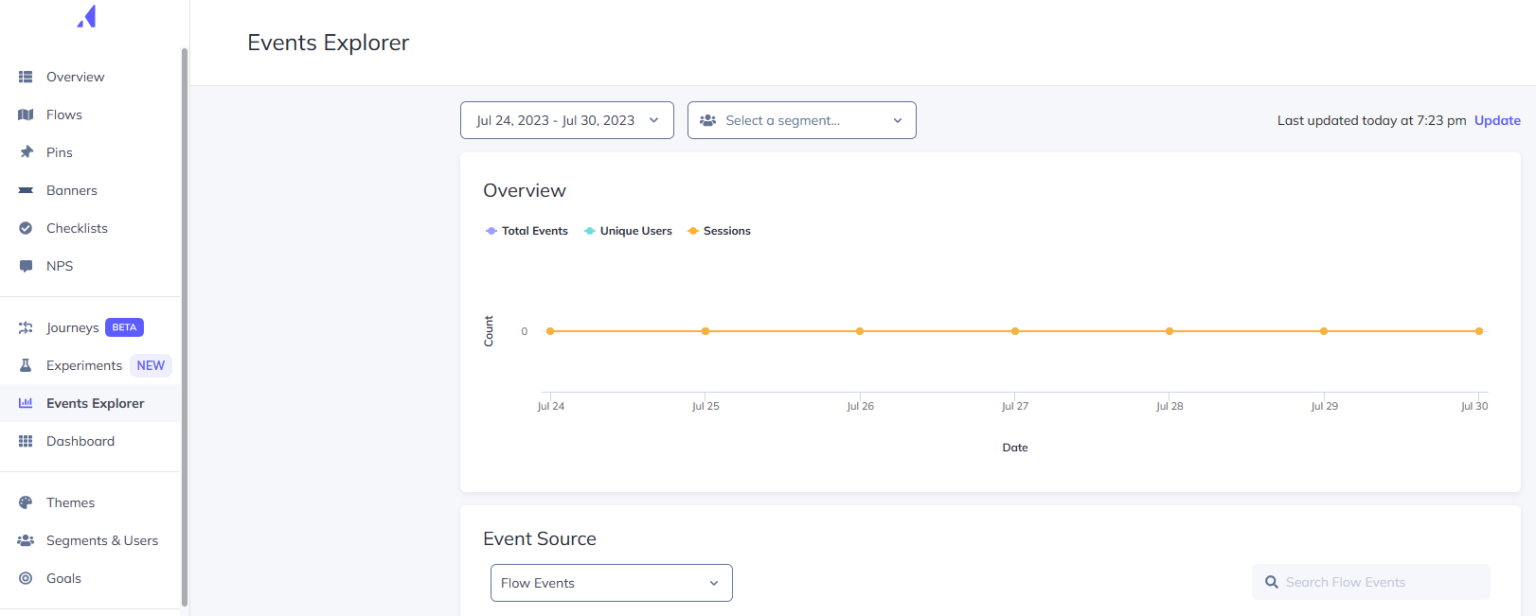The width and height of the screenshot is (1536, 616).
Task: Select the Checklists icon
Action: [x=24, y=228]
